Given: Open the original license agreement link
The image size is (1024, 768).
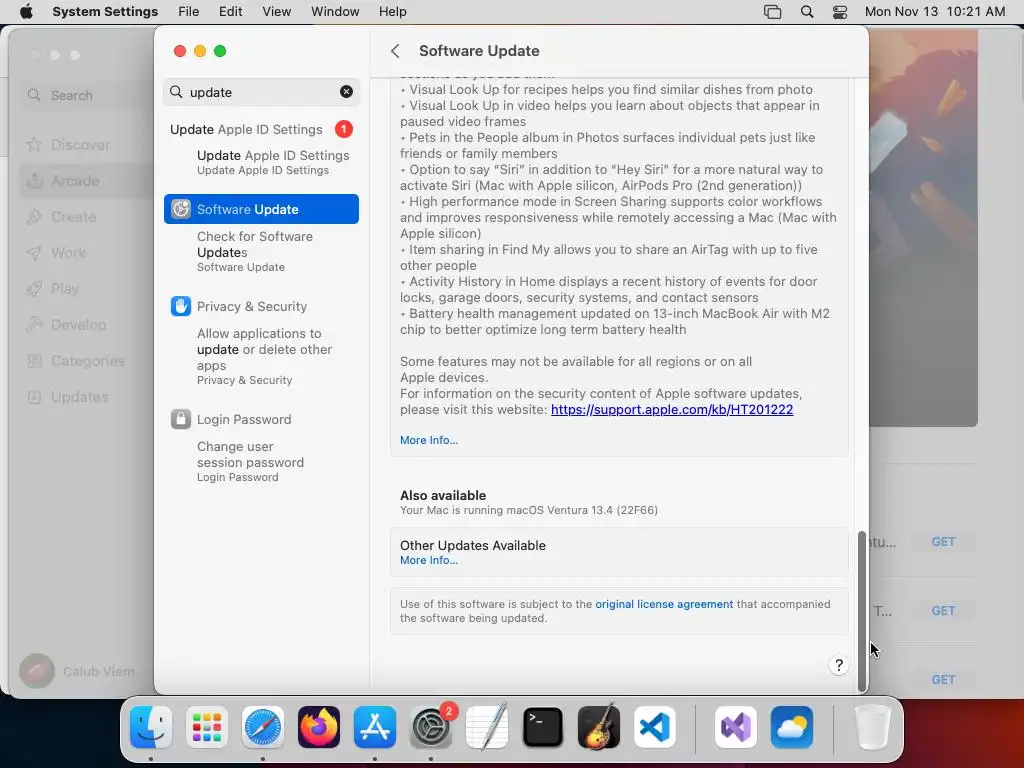Looking at the screenshot, I should [x=664, y=604].
